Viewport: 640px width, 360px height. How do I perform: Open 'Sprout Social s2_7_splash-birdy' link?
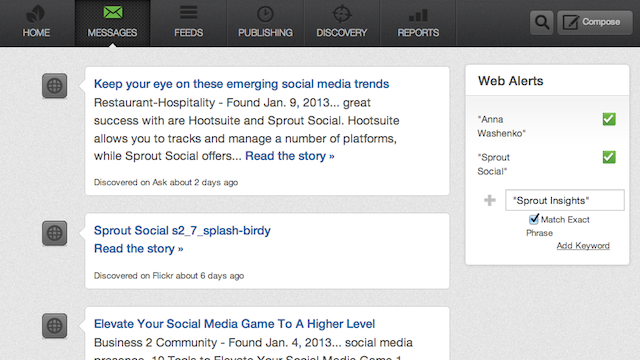(182, 230)
